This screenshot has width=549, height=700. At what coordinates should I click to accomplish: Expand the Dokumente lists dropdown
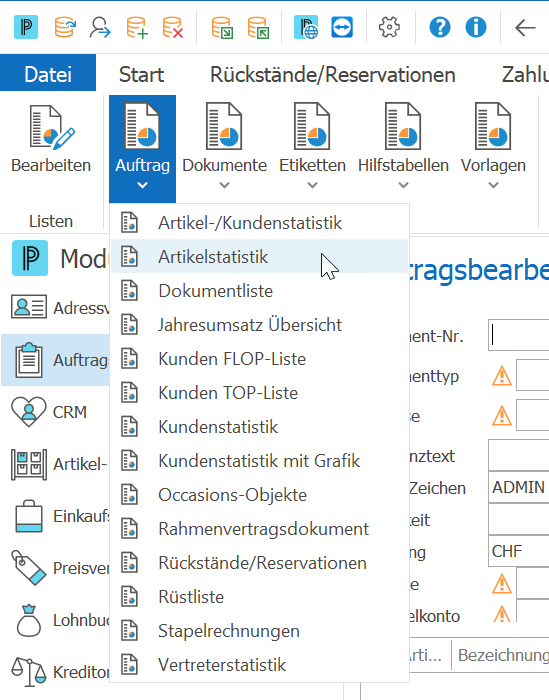225,146
